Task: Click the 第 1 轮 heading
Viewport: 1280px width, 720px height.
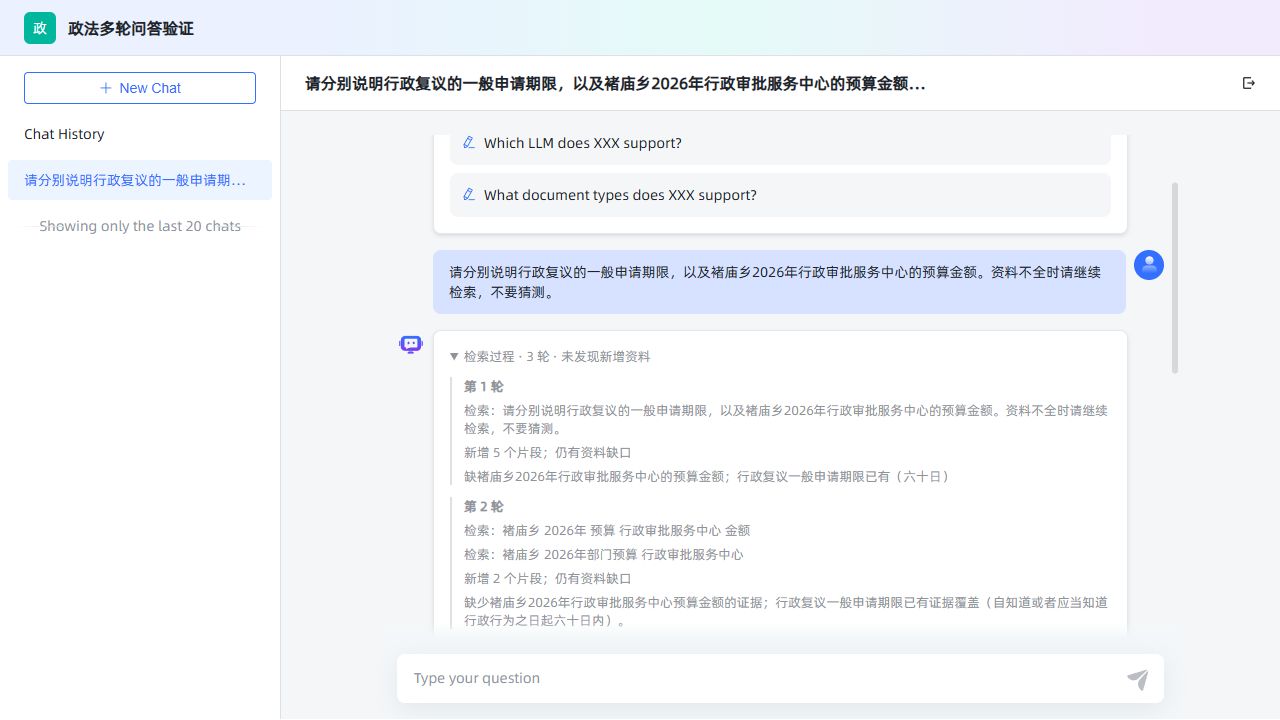Action: (x=484, y=386)
